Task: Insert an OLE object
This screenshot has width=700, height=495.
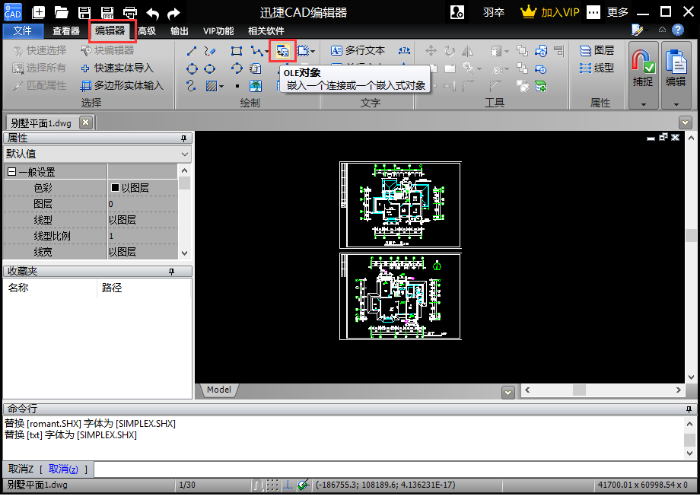Action: (x=283, y=51)
